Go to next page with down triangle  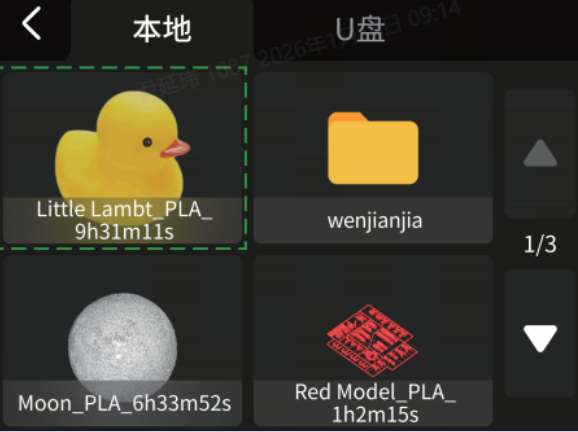pos(540,338)
